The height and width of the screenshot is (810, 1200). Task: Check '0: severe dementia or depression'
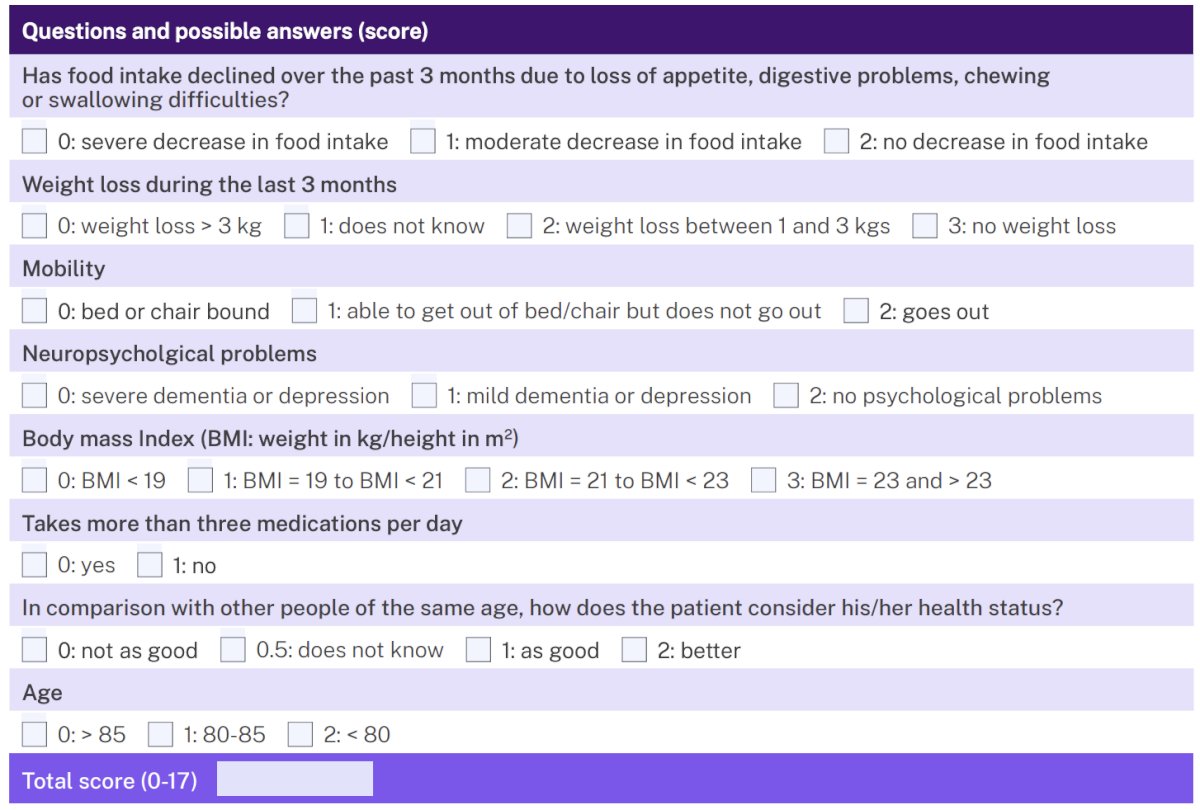pos(35,396)
